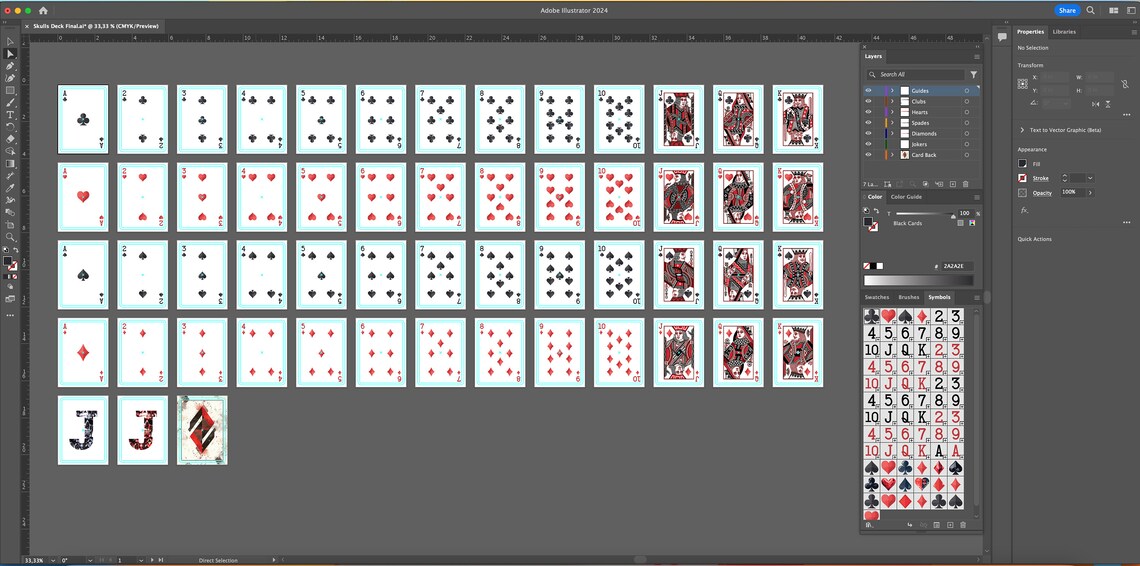Image resolution: width=1140 pixels, height=566 pixels.
Task: Select the Curvature tool
Action: [x=10, y=78]
